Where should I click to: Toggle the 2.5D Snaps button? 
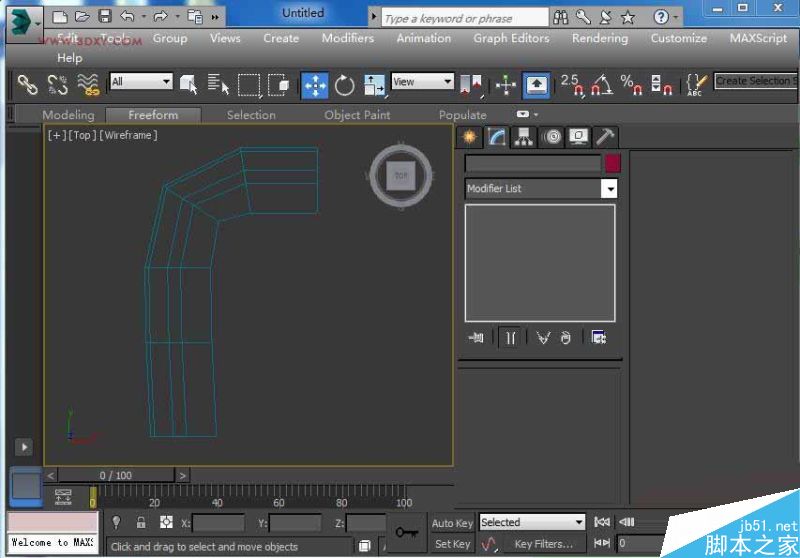[572, 85]
